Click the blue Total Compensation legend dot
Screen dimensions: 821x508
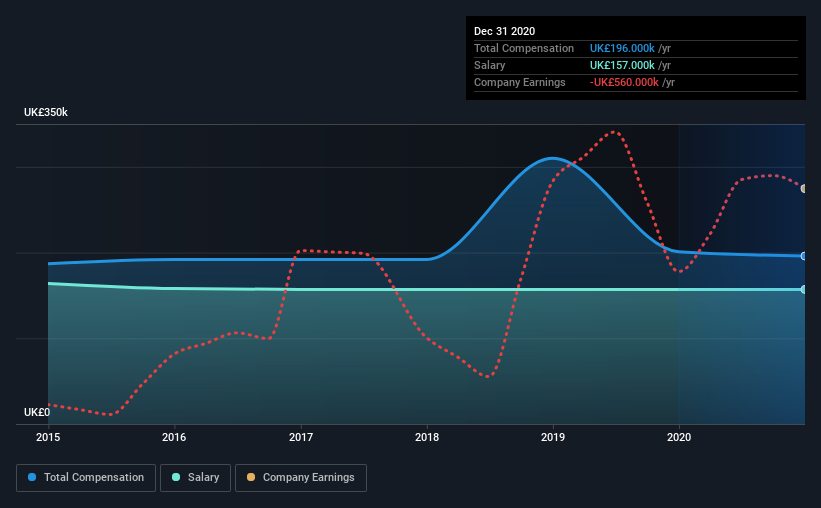[x=32, y=477]
